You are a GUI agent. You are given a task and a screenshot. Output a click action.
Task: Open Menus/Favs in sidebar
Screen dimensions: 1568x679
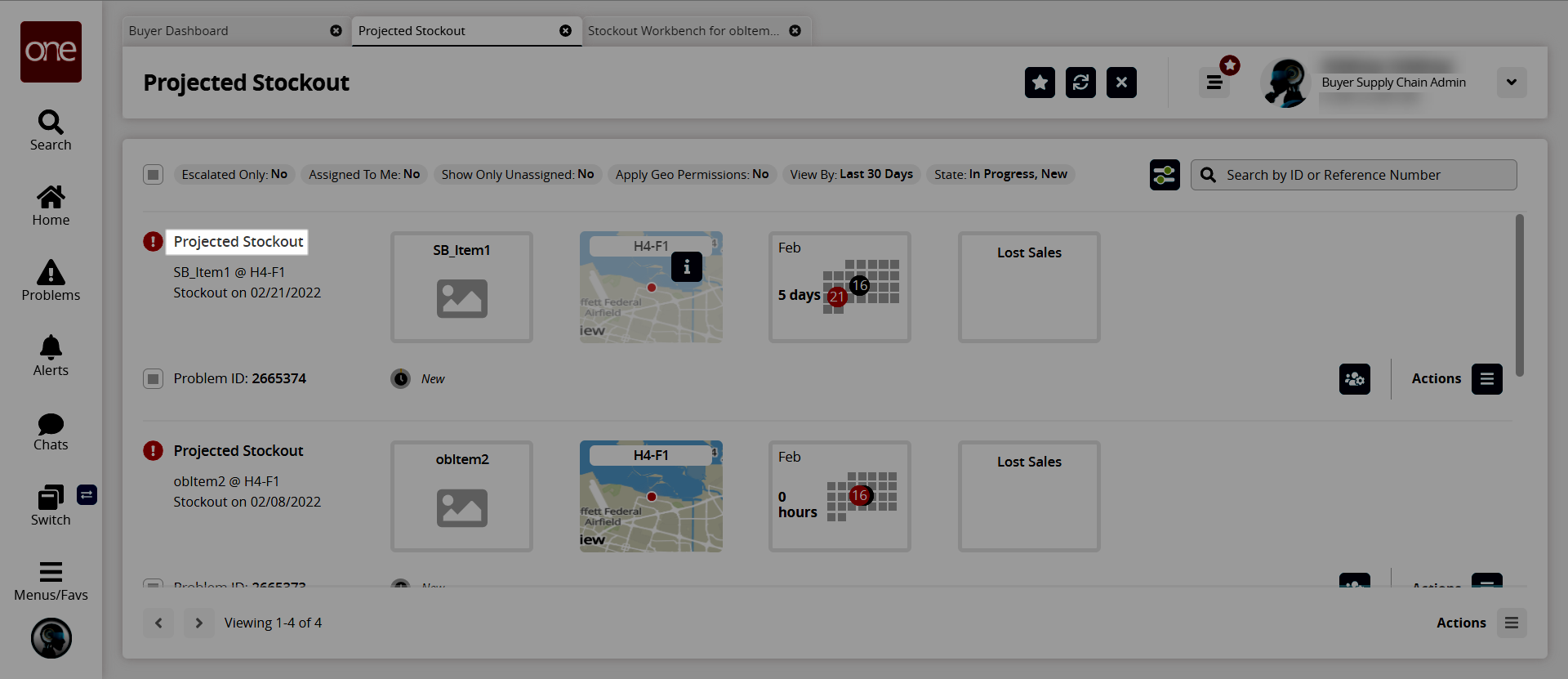pos(51,582)
